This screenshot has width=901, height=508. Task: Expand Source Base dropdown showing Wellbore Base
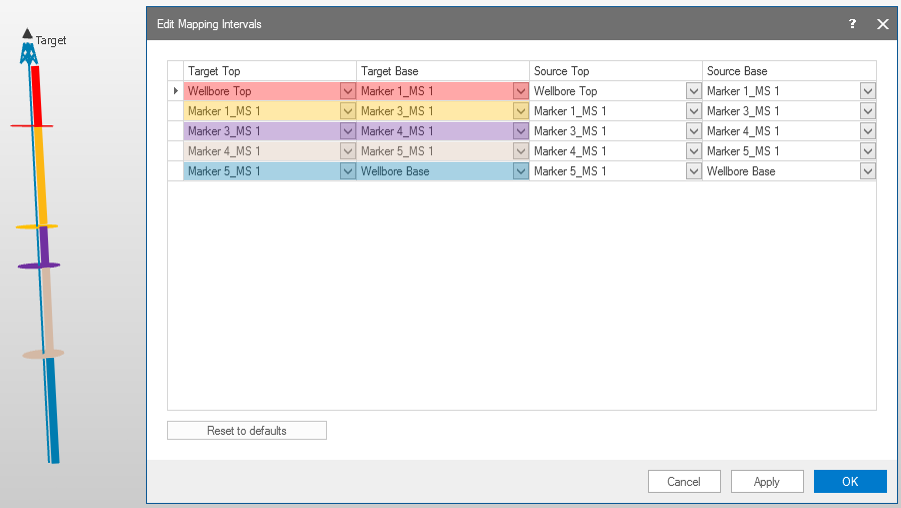pos(867,171)
